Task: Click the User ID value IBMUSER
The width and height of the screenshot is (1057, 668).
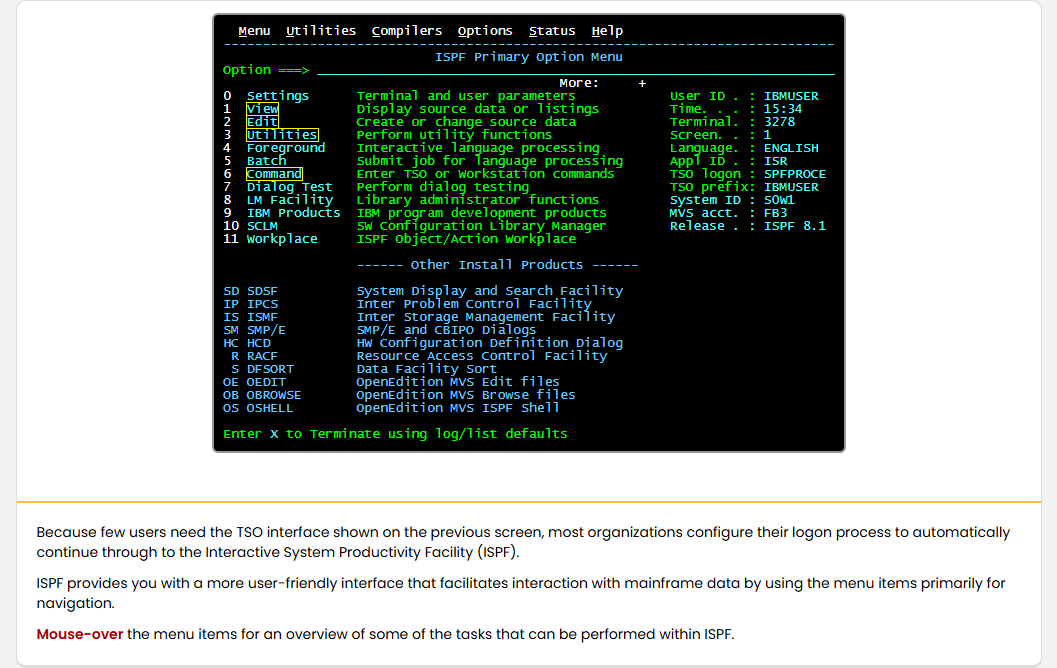Action: (x=791, y=96)
